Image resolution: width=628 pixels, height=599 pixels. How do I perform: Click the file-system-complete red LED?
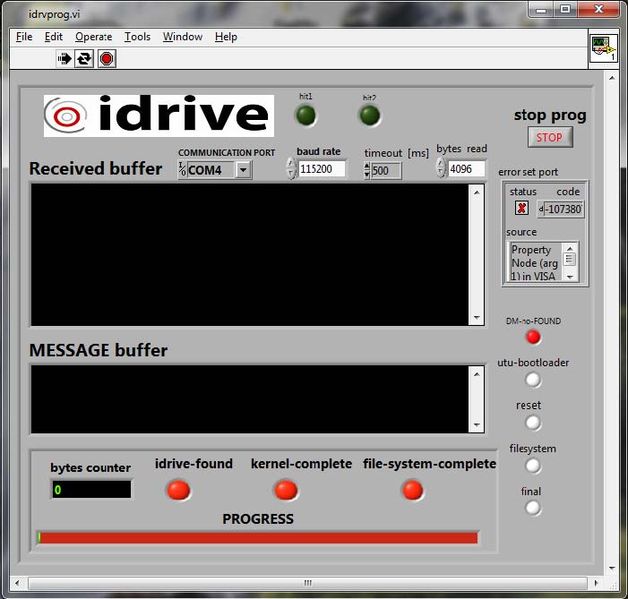pyautogui.click(x=412, y=489)
